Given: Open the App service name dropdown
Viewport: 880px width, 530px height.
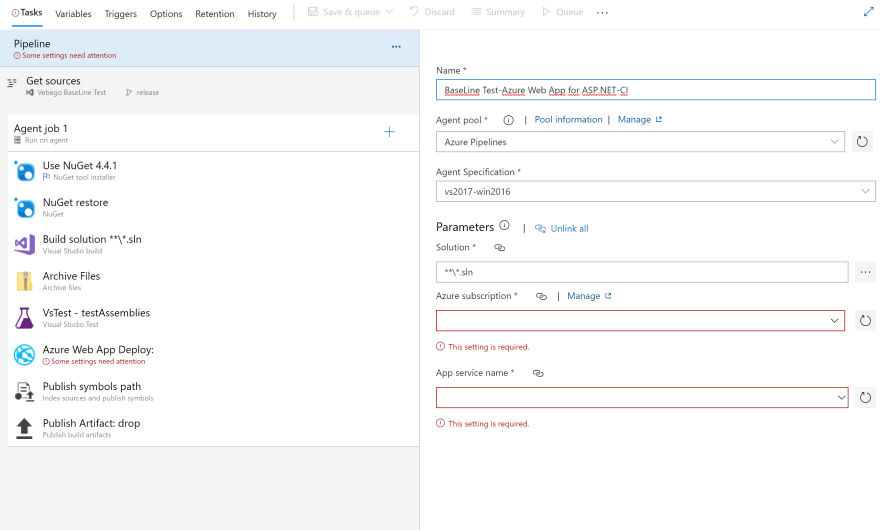Looking at the screenshot, I should 642,398.
